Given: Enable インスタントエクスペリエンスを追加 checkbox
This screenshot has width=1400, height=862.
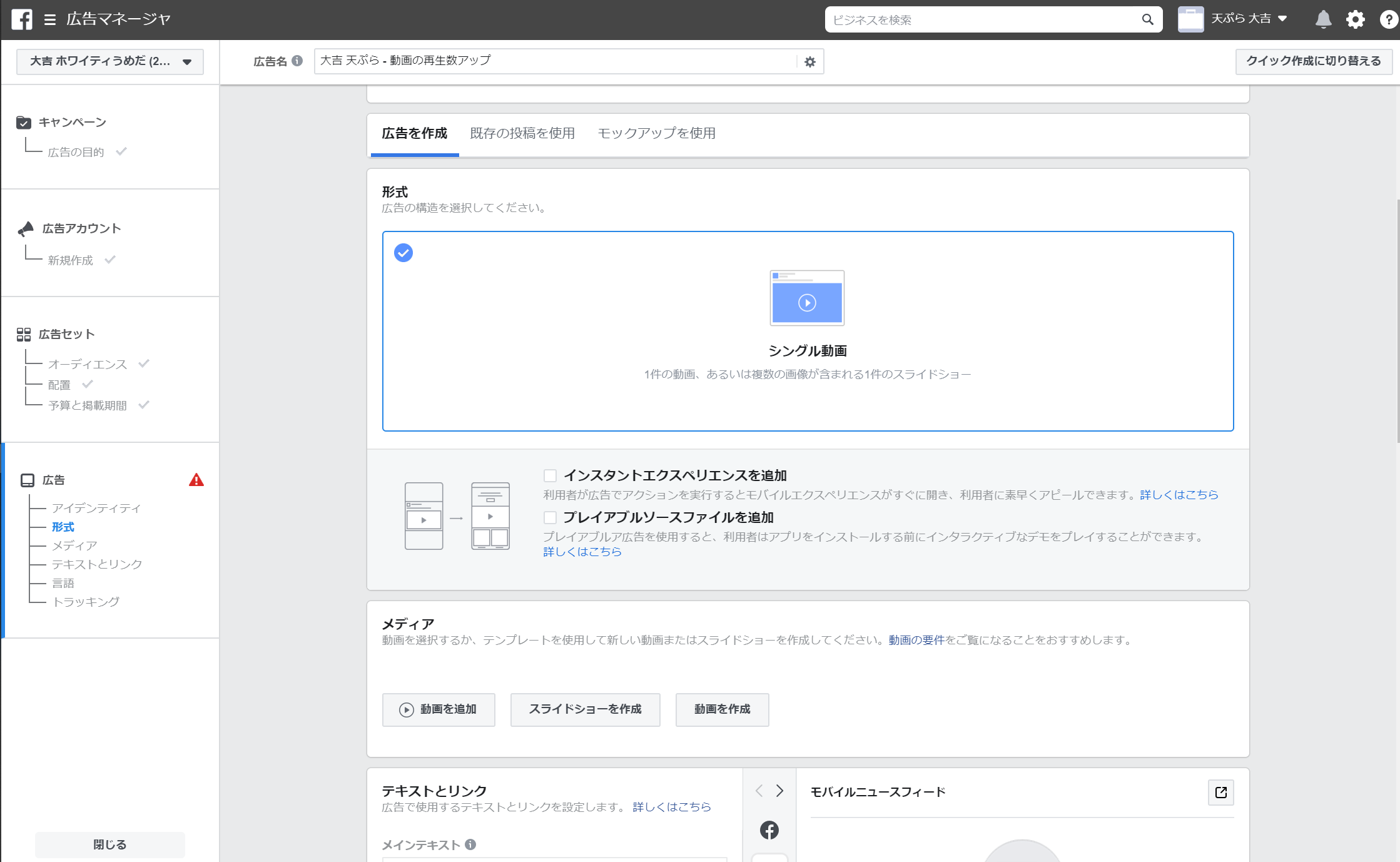Looking at the screenshot, I should click(x=550, y=476).
